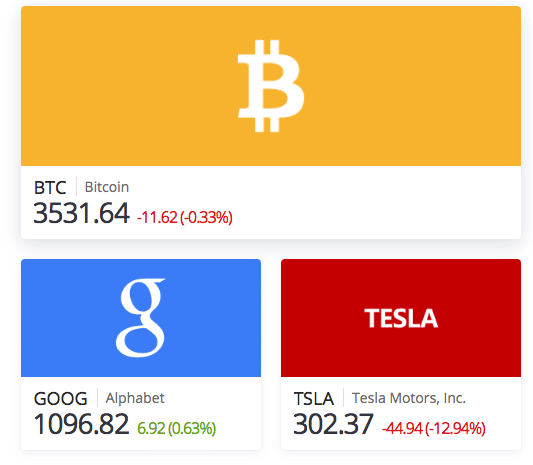Select the BTC ticker symbol

[50, 188]
